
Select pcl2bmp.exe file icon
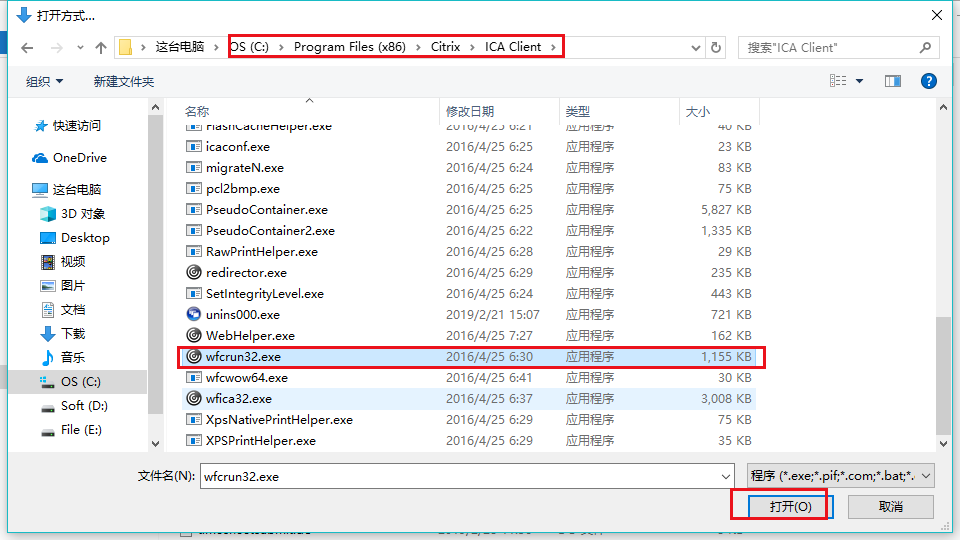pyautogui.click(x=193, y=189)
